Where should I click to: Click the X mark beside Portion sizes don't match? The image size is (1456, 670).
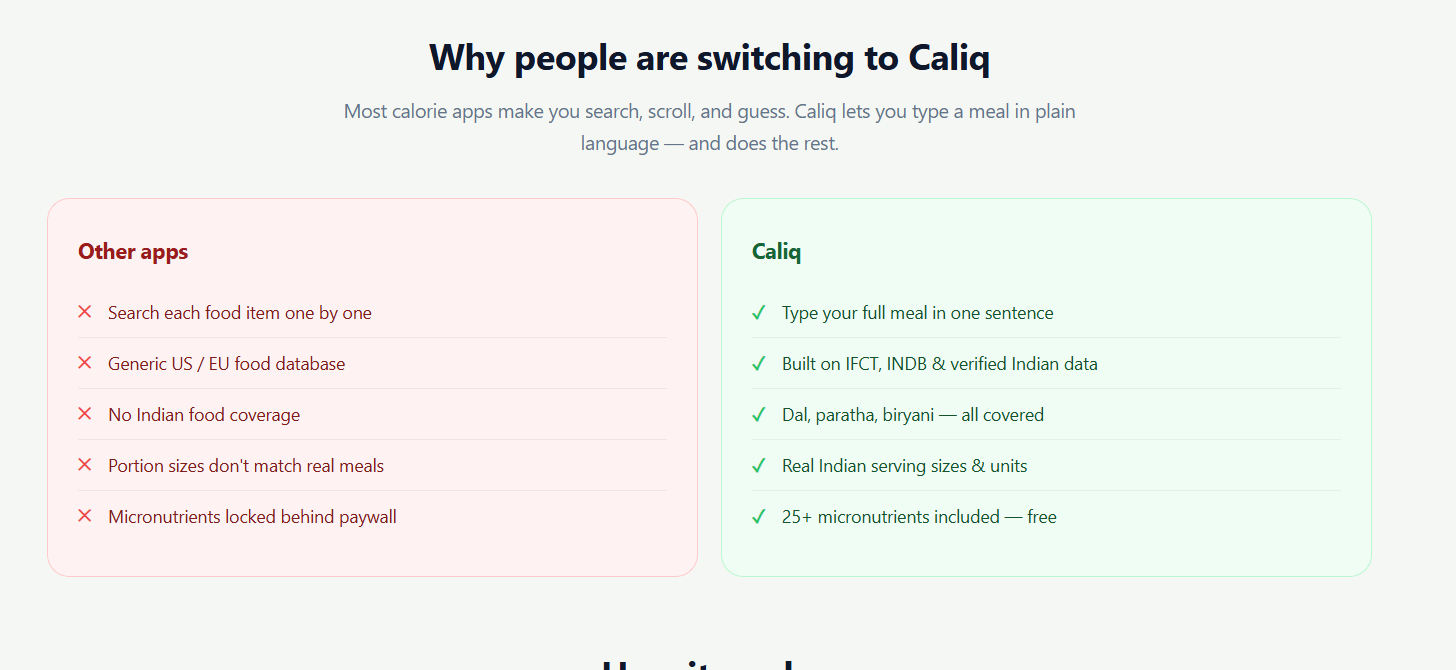85,465
